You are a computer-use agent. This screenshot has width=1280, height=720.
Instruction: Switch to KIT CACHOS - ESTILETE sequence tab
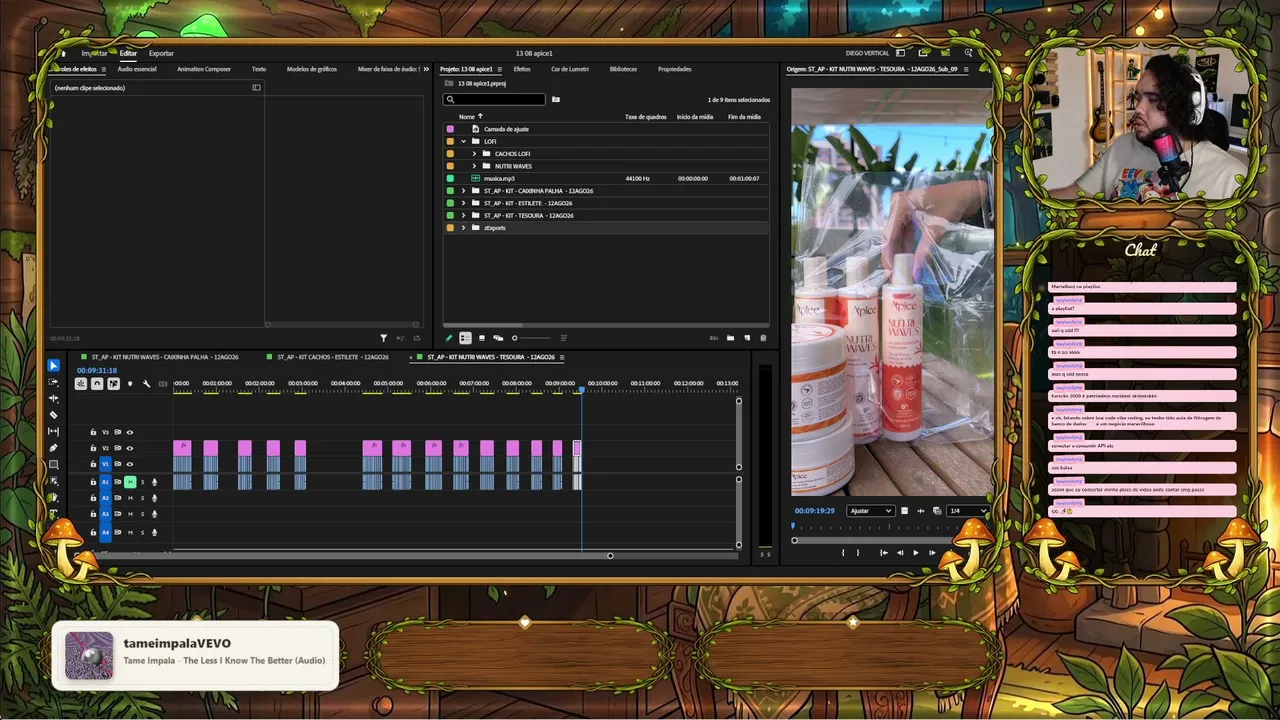tap(333, 357)
